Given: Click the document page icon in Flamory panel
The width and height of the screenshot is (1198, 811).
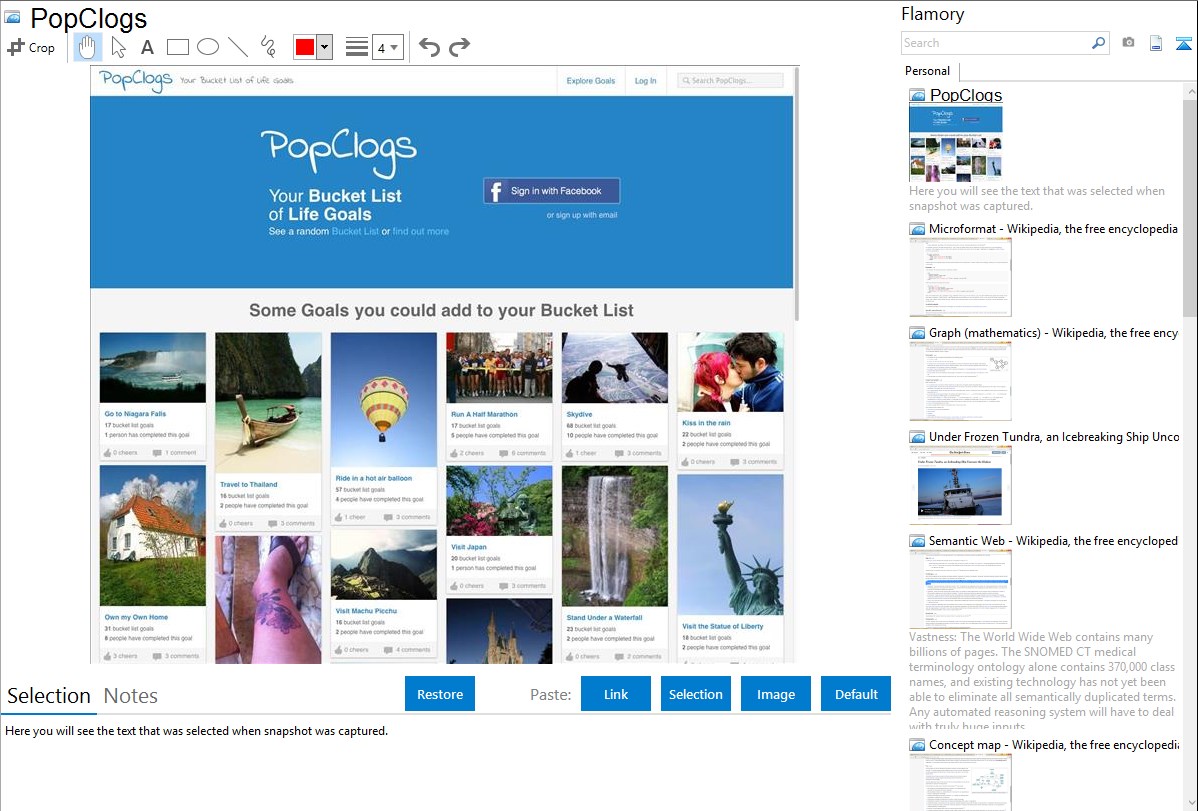Looking at the screenshot, I should [x=1156, y=44].
